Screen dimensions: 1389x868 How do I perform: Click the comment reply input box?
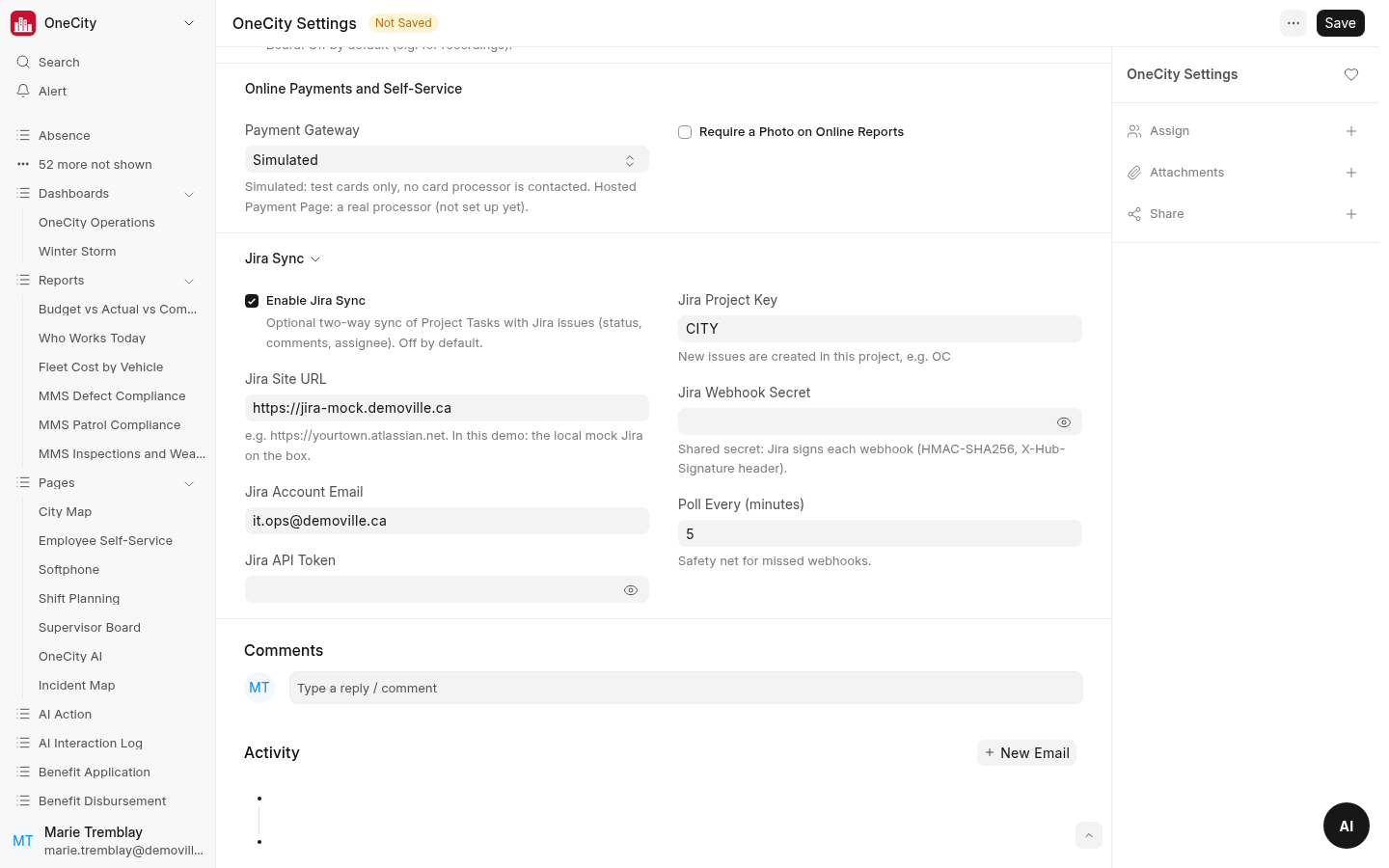click(x=686, y=688)
